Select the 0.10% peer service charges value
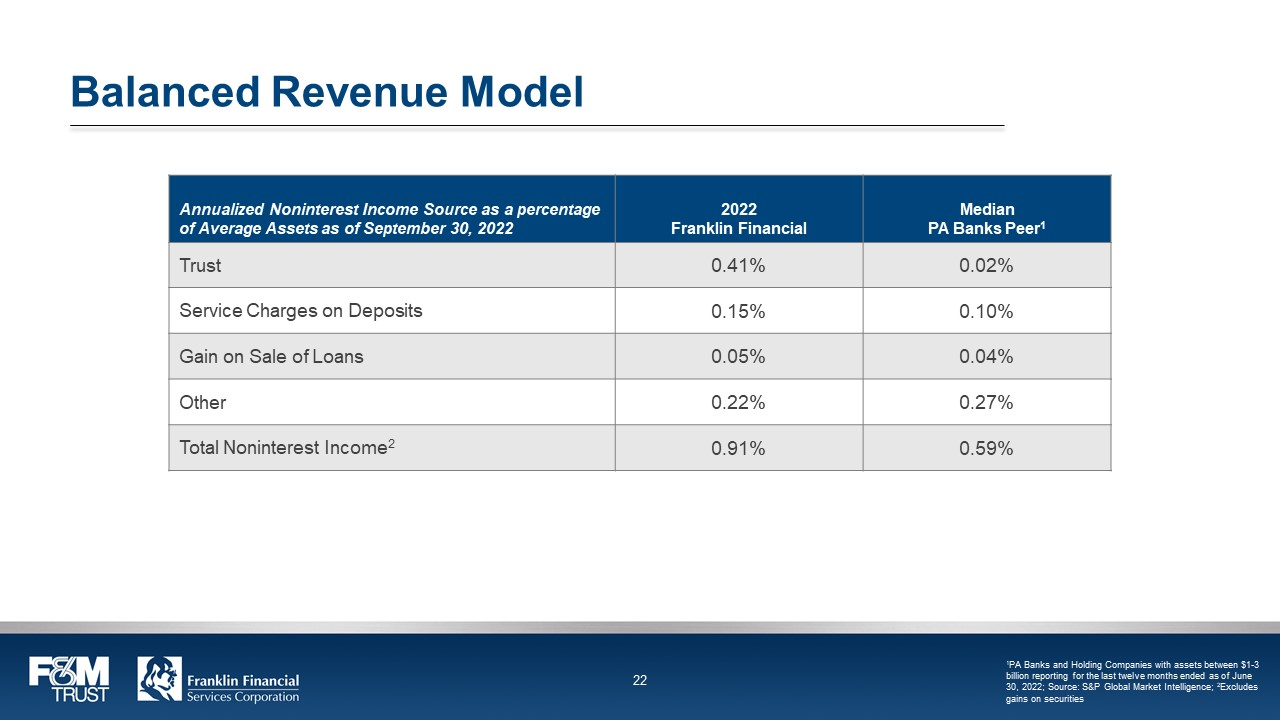The image size is (1280, 720). pos(986,312)
